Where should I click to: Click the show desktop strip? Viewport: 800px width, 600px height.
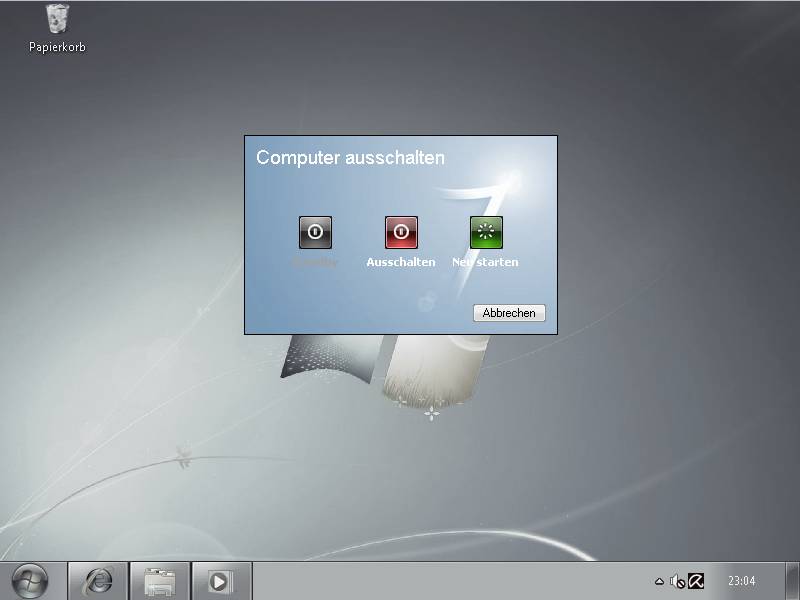click(792, 581)
